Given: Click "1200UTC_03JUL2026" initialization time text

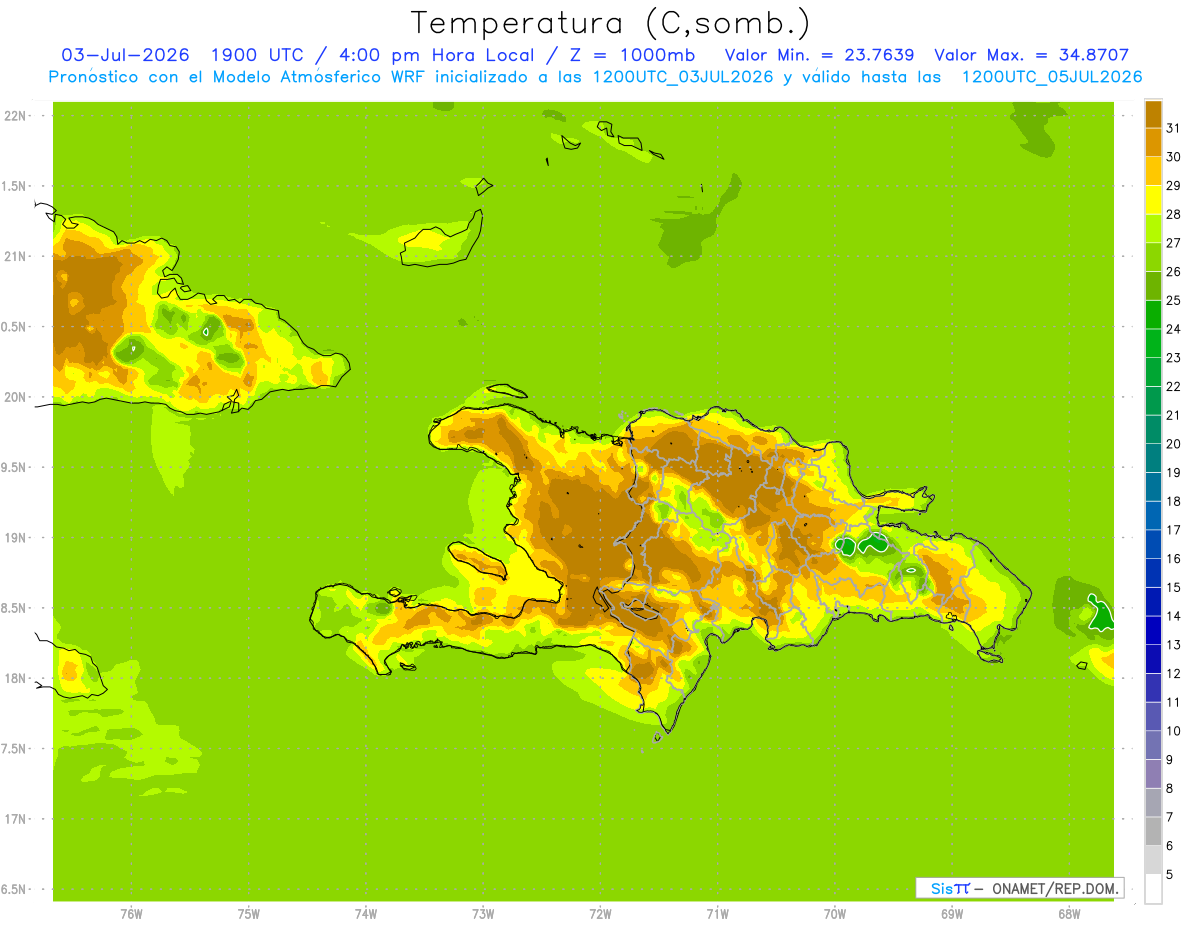Looking at the screenshot, I should (x=683, y=77).
